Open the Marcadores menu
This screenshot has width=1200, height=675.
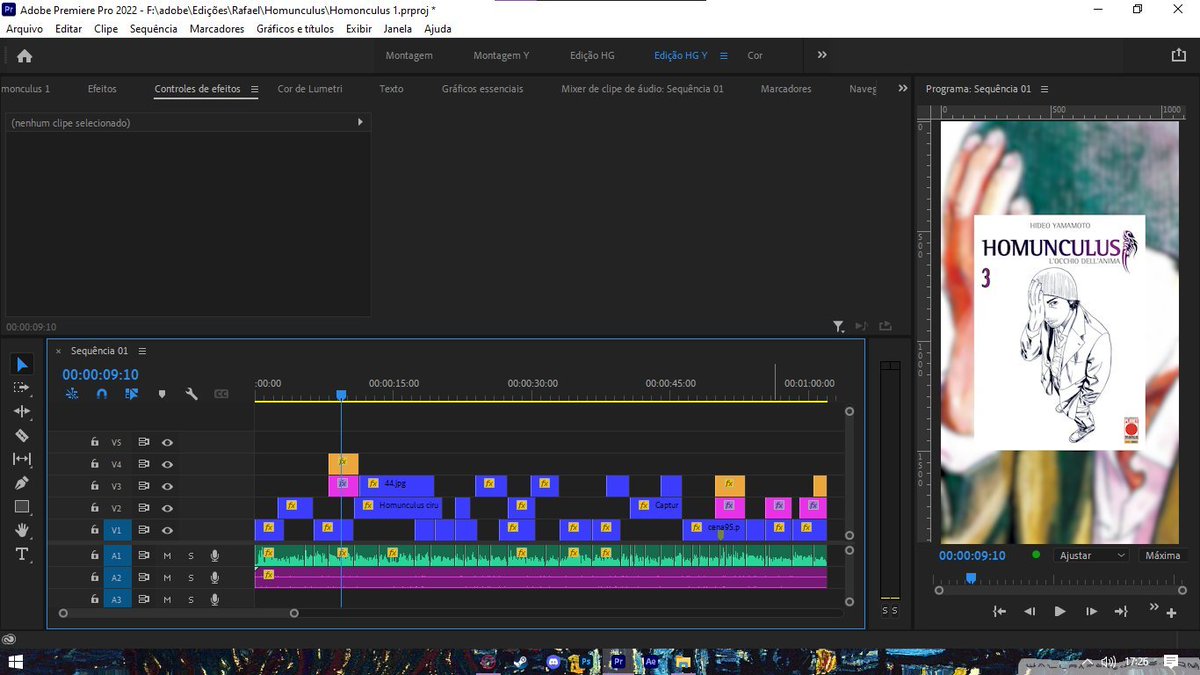[x=217, y=29]
